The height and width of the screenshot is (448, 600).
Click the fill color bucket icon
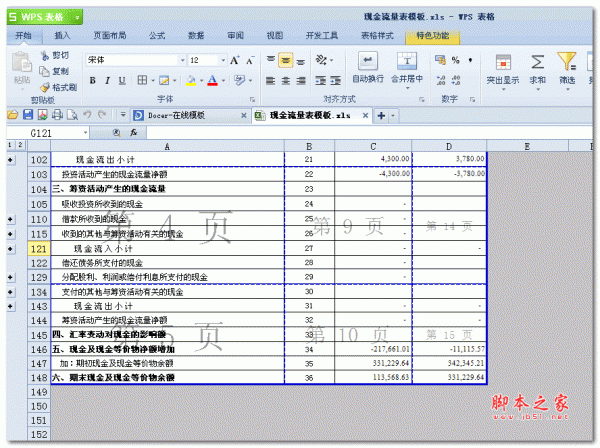191,80
